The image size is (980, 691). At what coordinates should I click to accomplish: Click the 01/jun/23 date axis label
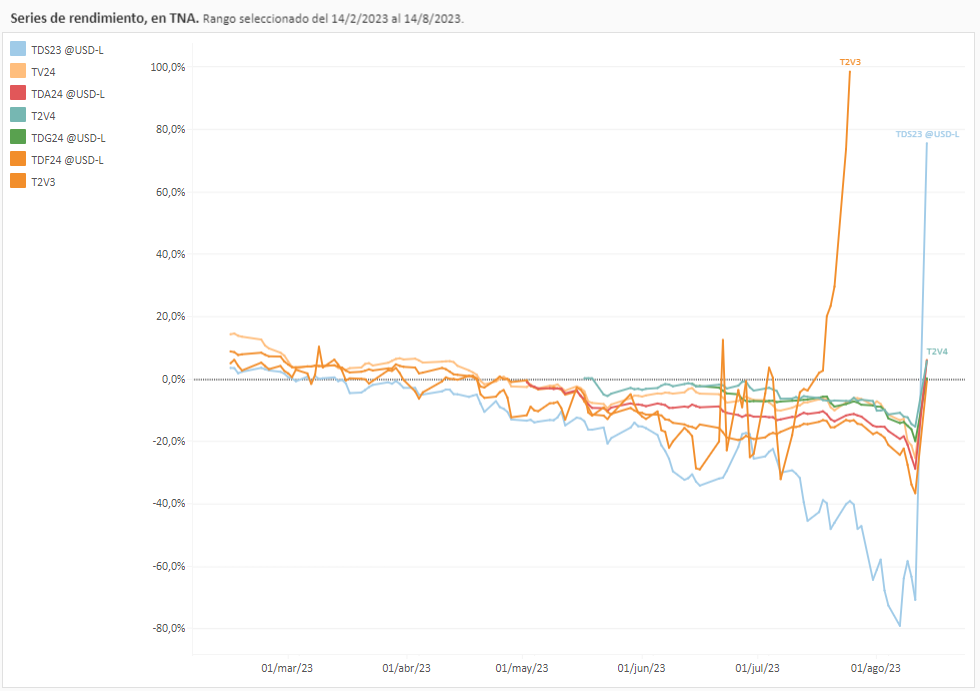pyautogui.click(x=641, y=668)
